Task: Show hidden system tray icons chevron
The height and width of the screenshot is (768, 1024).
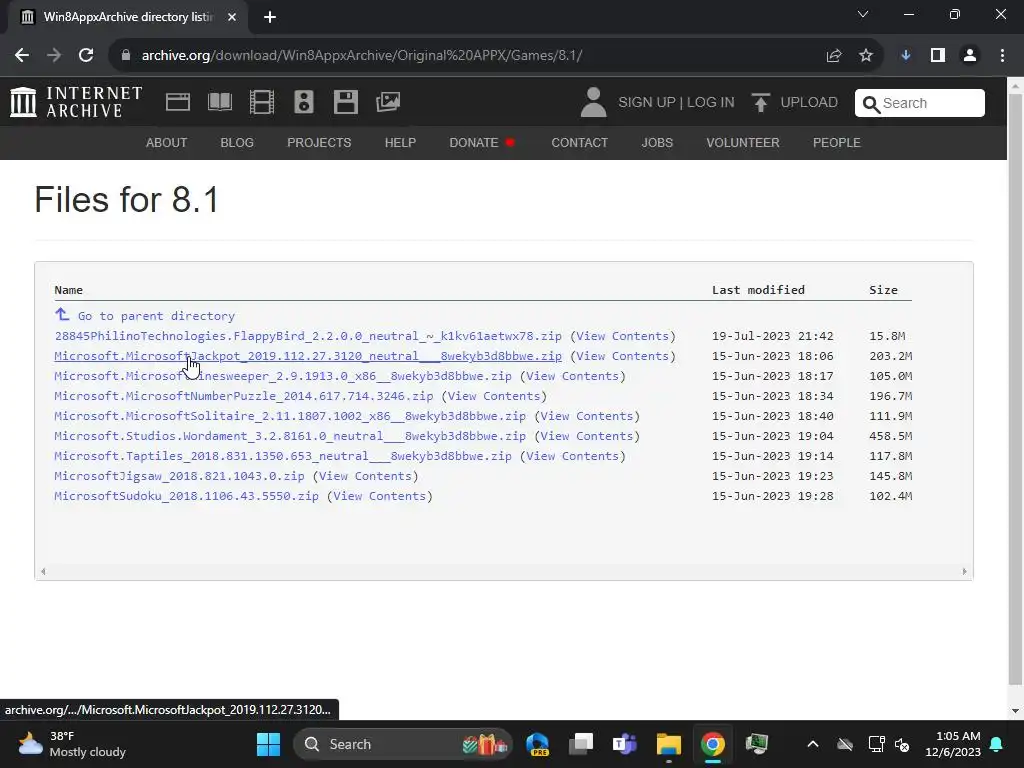Action: [x=812, y=744]
